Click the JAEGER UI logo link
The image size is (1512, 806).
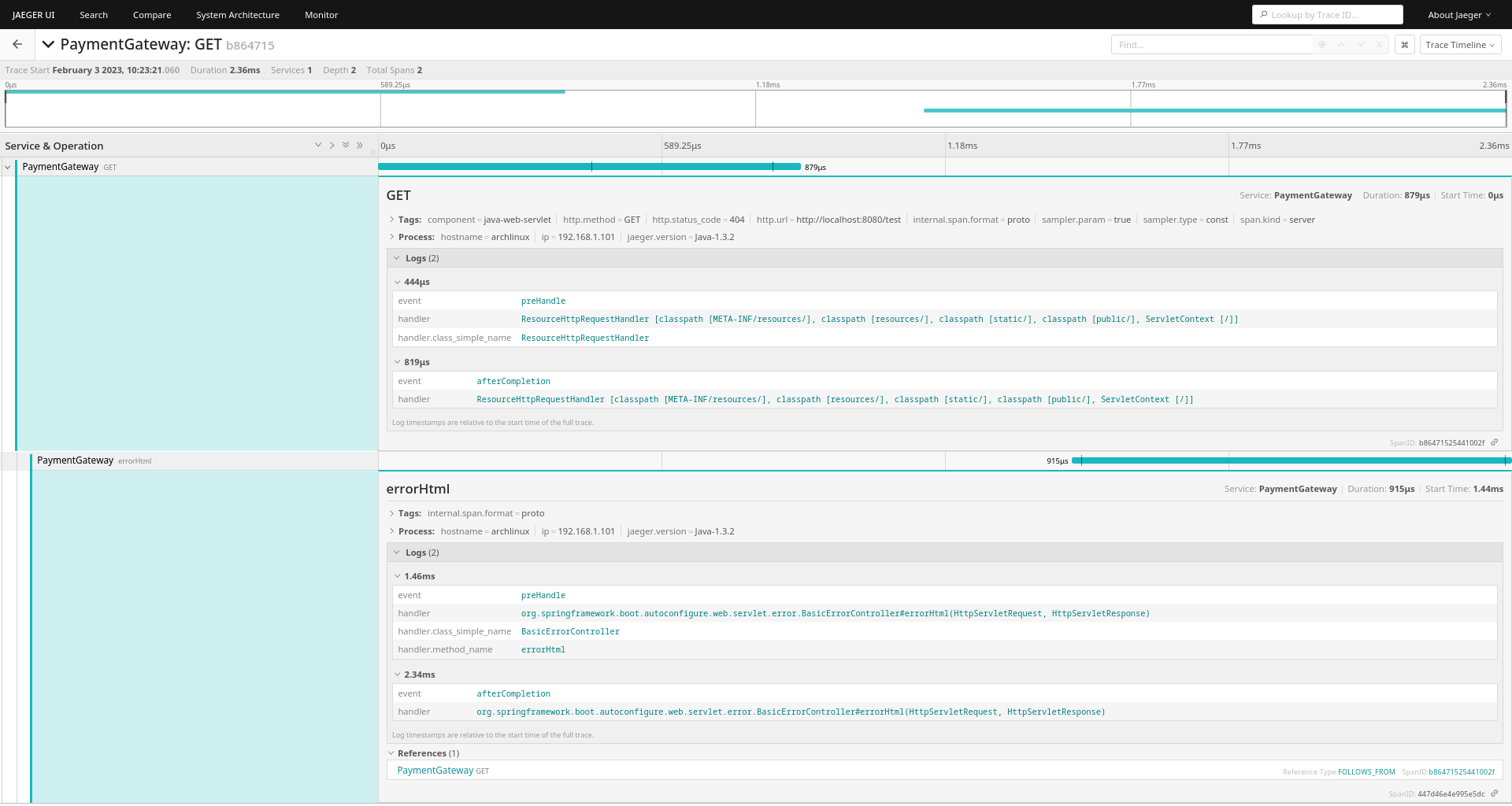pos(33,15)
